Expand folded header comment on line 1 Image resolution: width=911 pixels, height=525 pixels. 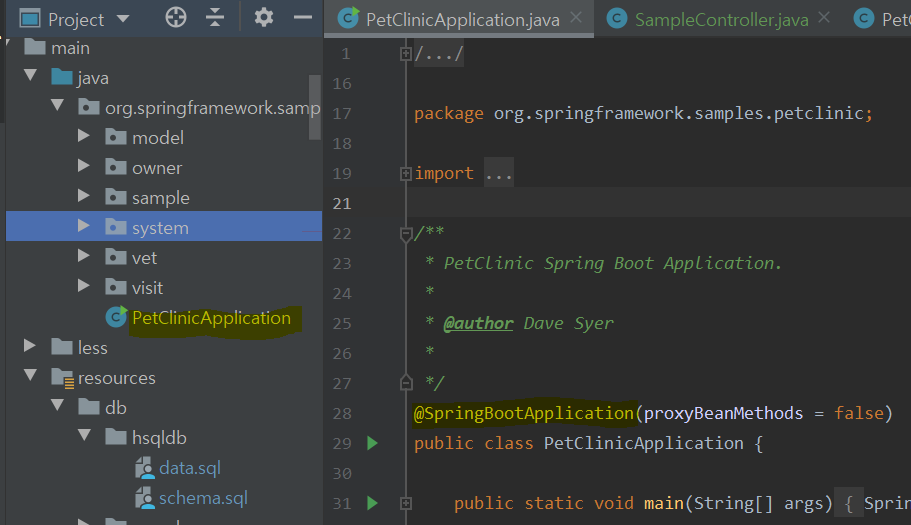pos(406,54)
